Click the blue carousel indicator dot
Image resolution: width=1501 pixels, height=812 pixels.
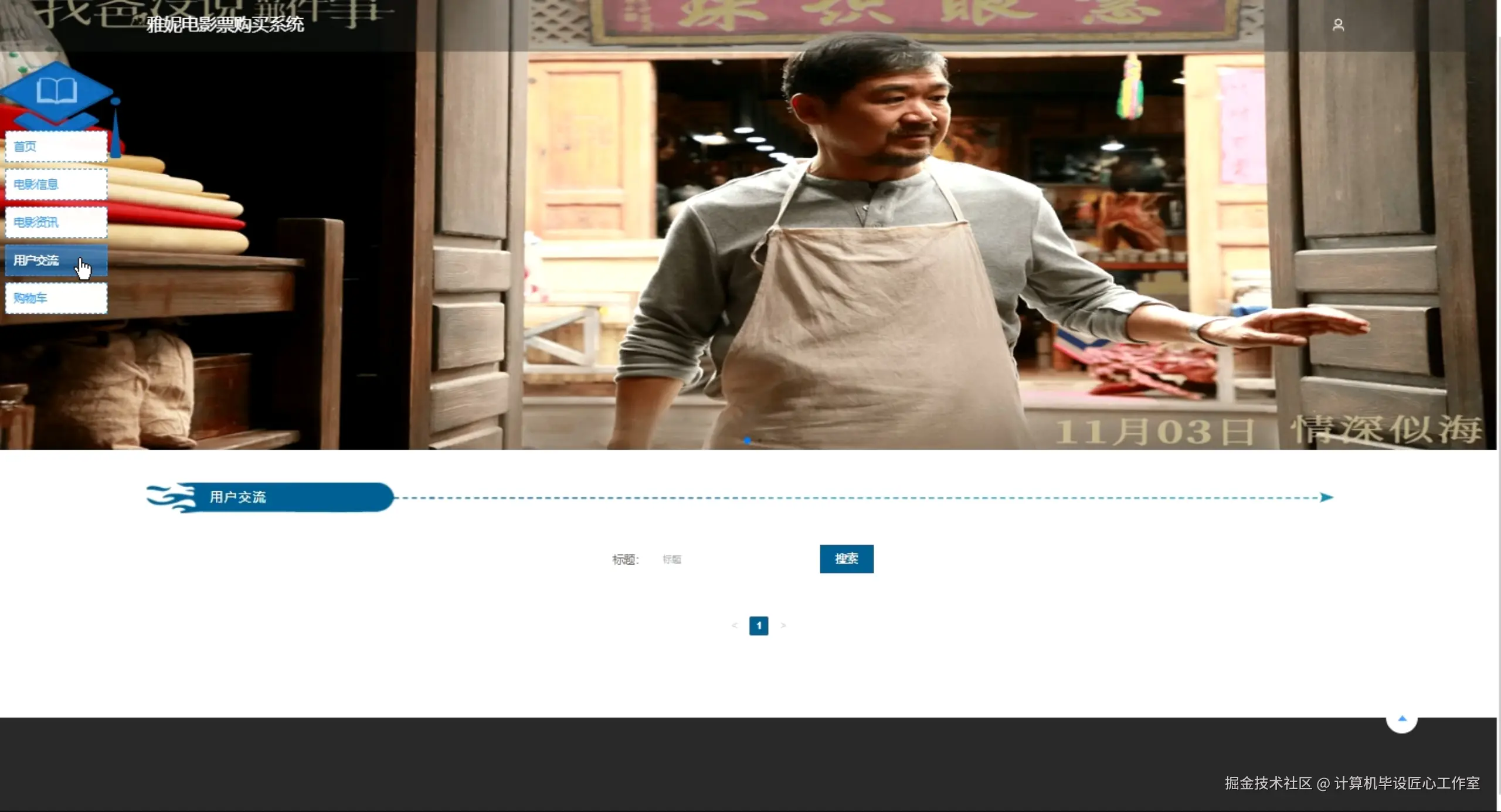[x=747, y=440]
